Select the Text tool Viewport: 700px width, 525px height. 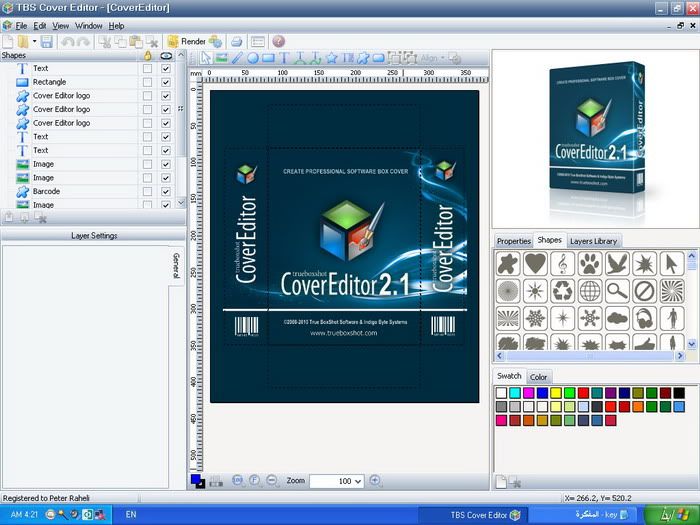(x=284, y=58)
